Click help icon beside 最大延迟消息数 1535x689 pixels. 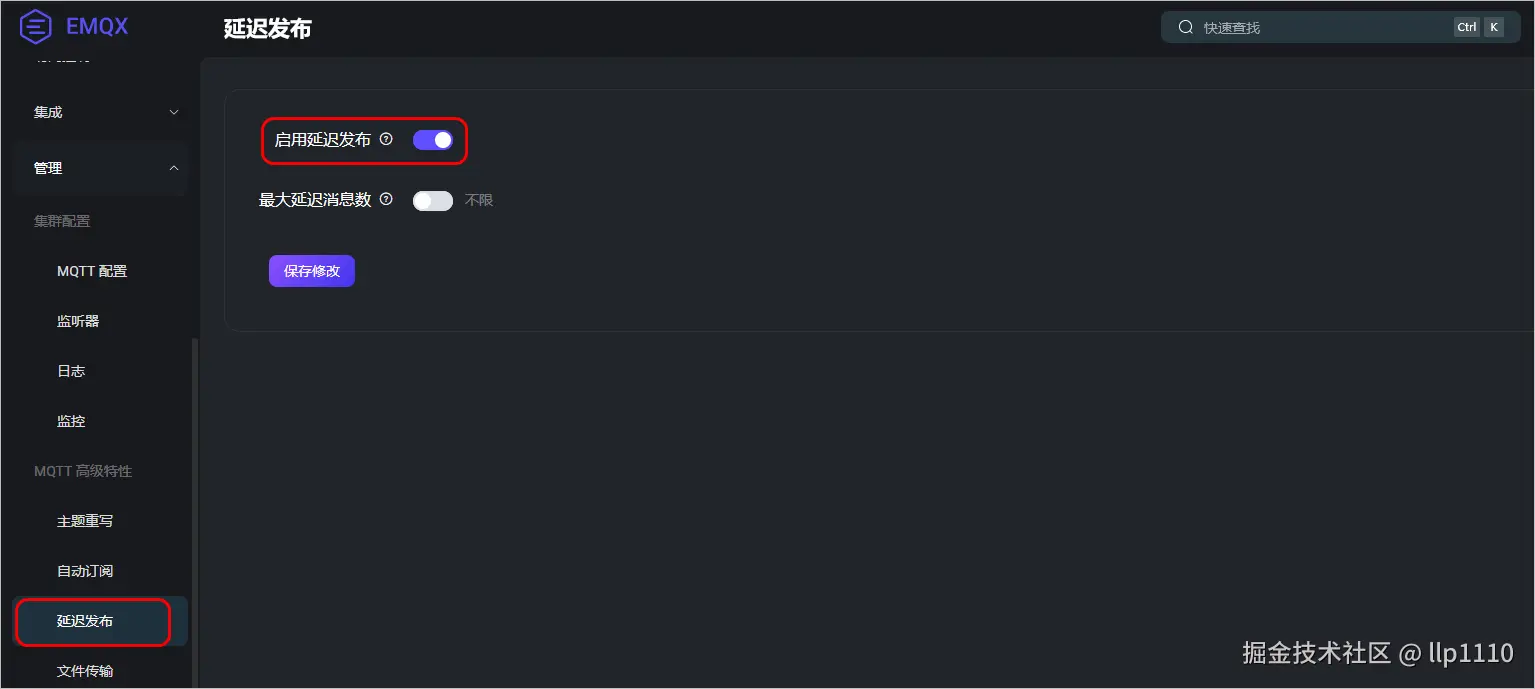pyautogui.click(x=386, y=200)
